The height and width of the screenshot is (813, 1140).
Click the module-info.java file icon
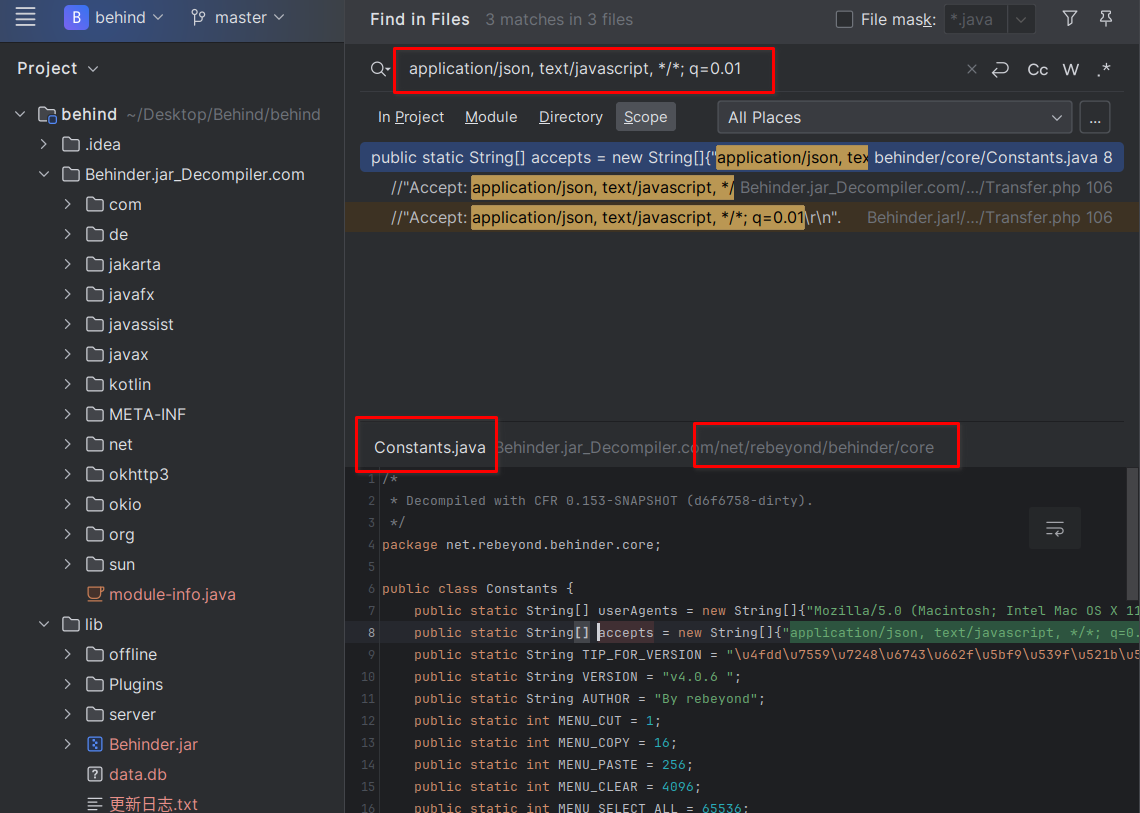pyautogui.click(x=95, y=594)
